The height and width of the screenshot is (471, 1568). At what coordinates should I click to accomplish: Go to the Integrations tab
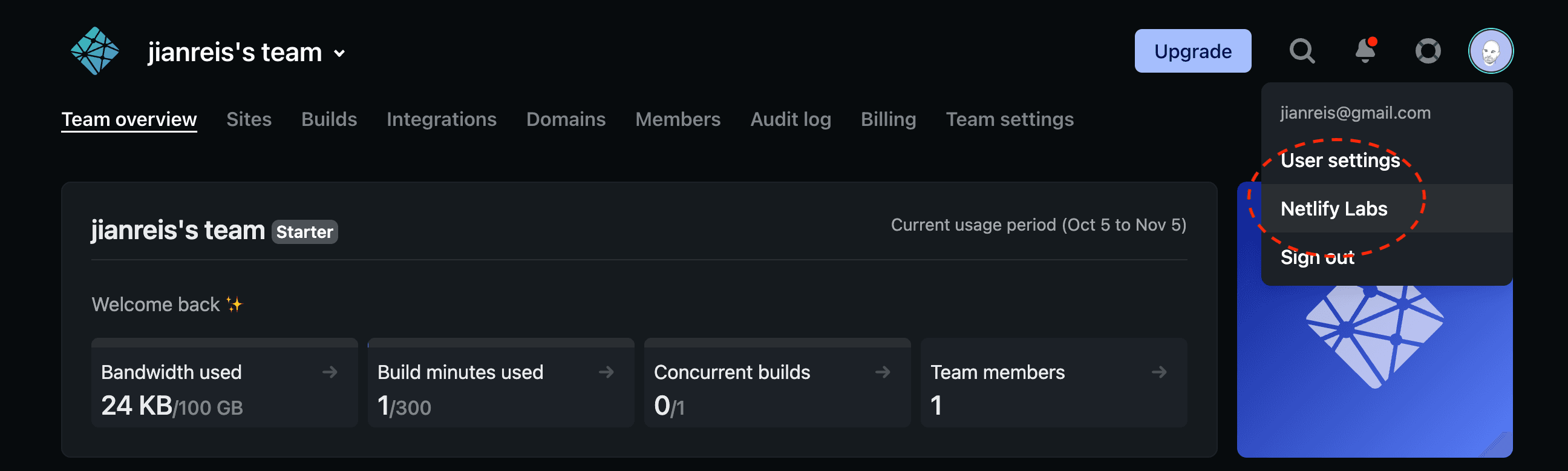[442, 119]
